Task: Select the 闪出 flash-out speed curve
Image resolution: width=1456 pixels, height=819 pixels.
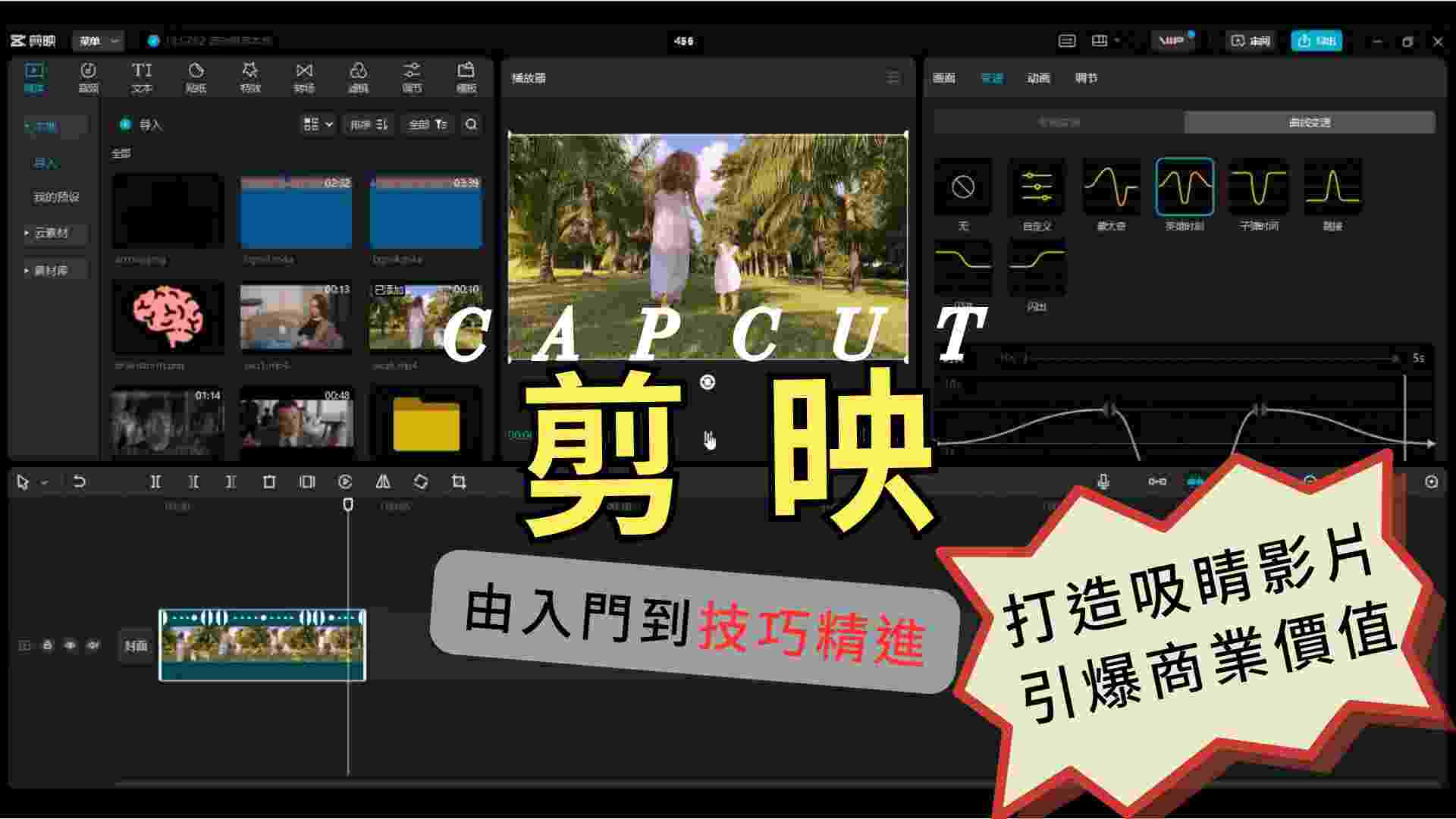Action: (1037, 267)
